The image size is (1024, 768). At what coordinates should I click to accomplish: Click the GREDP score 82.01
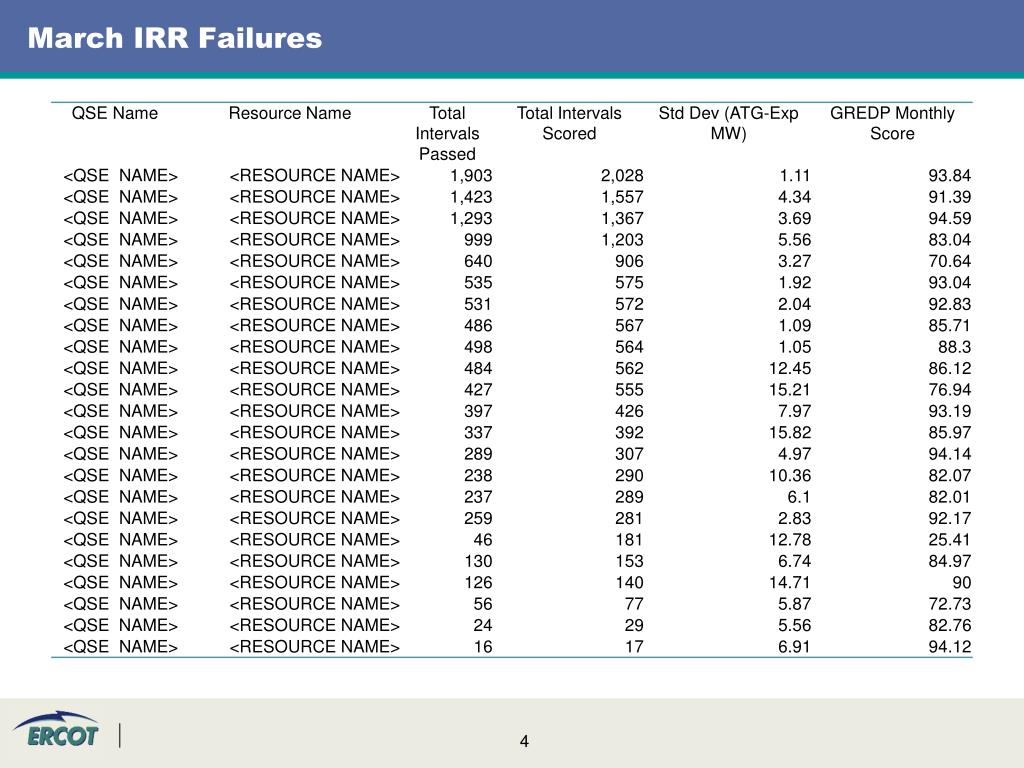pos(950,497)
